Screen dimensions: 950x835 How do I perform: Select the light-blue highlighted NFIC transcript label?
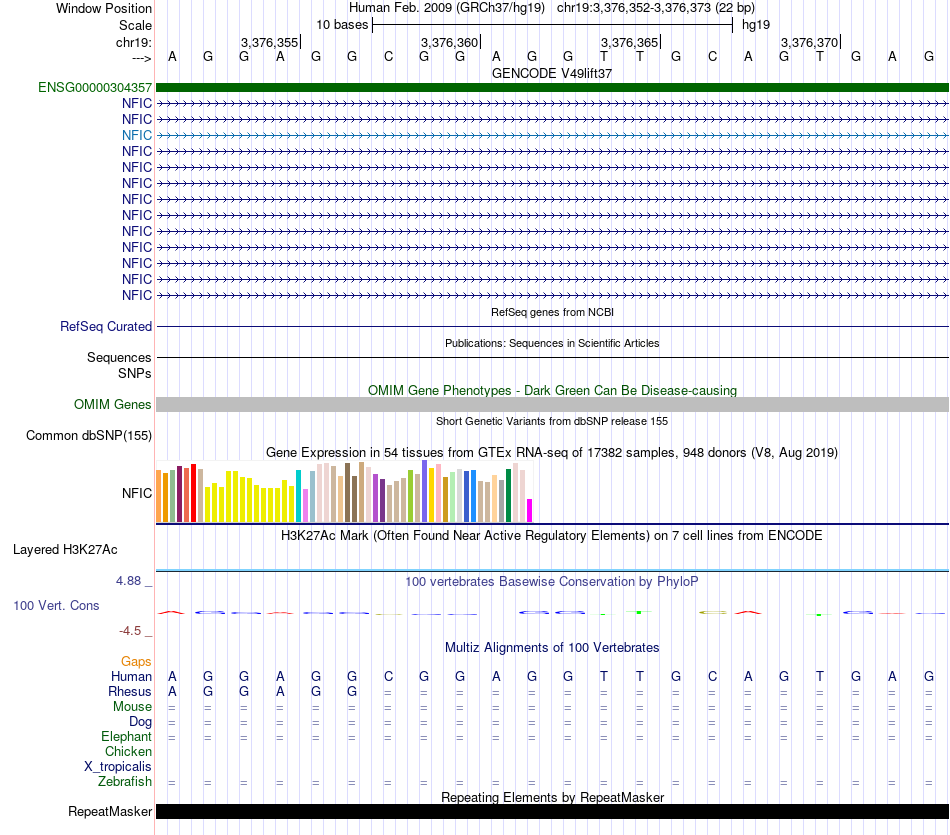coord(137,135)
